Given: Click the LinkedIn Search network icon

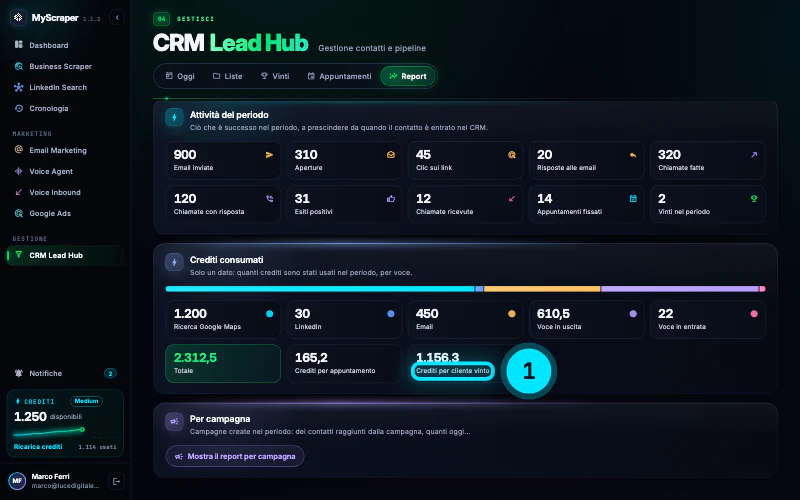Looking at the screenshot, I should 19,87.
